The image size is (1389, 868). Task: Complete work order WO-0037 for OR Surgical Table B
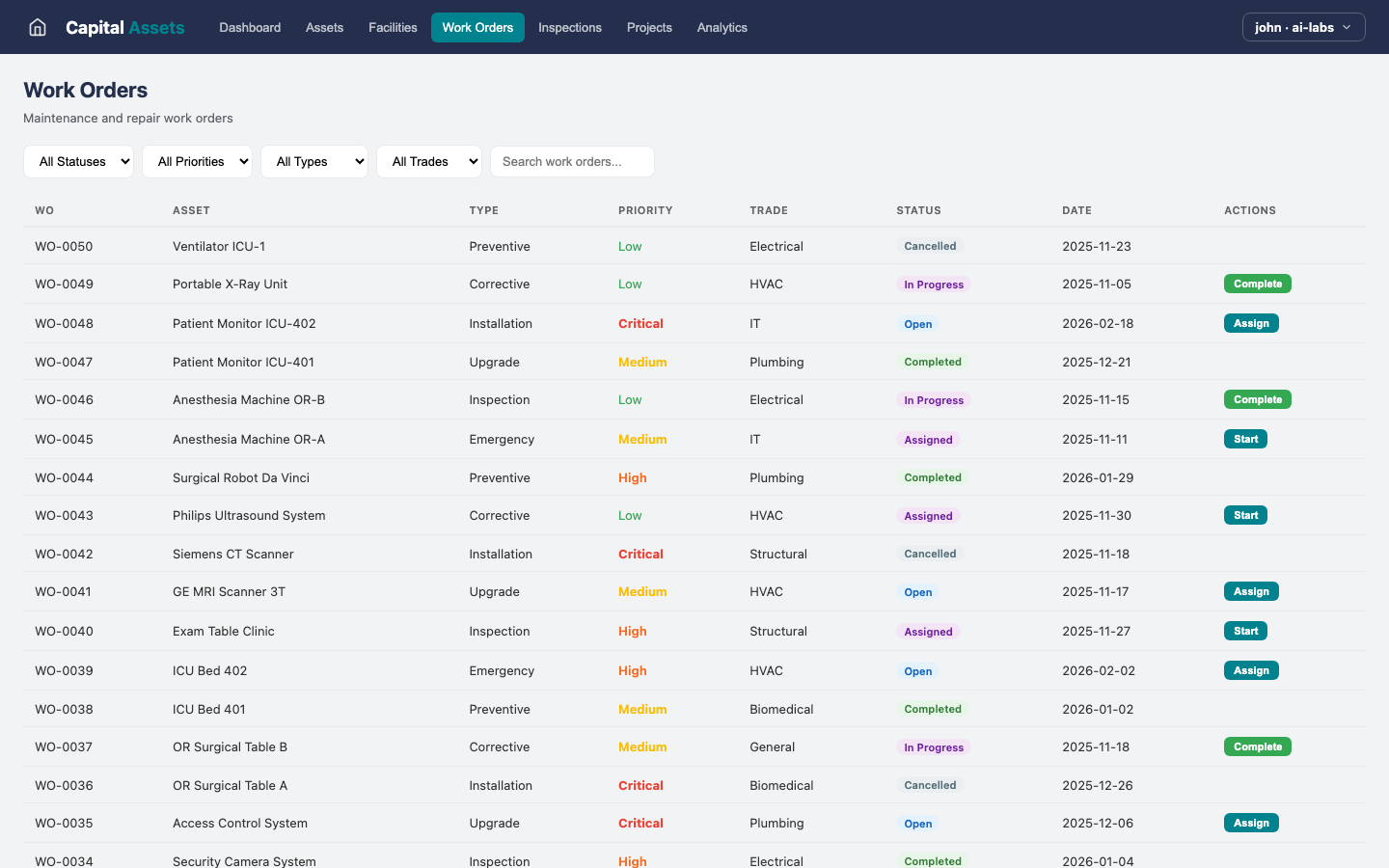click(1257, 746)
